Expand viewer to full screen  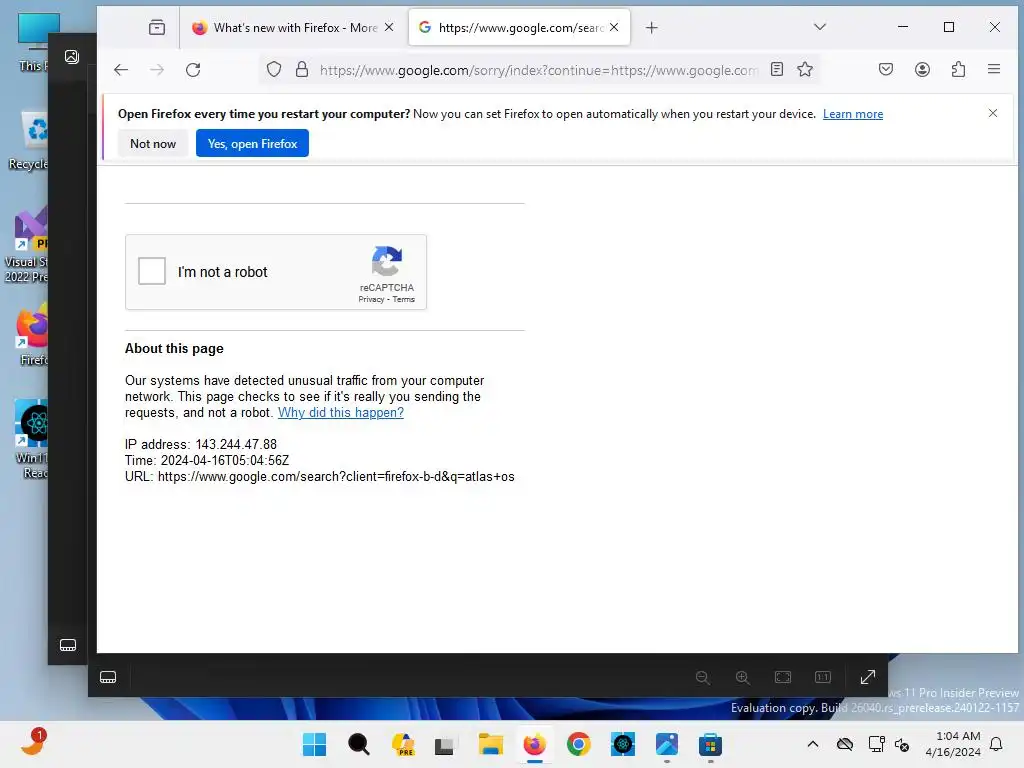(x=867, y=677)
